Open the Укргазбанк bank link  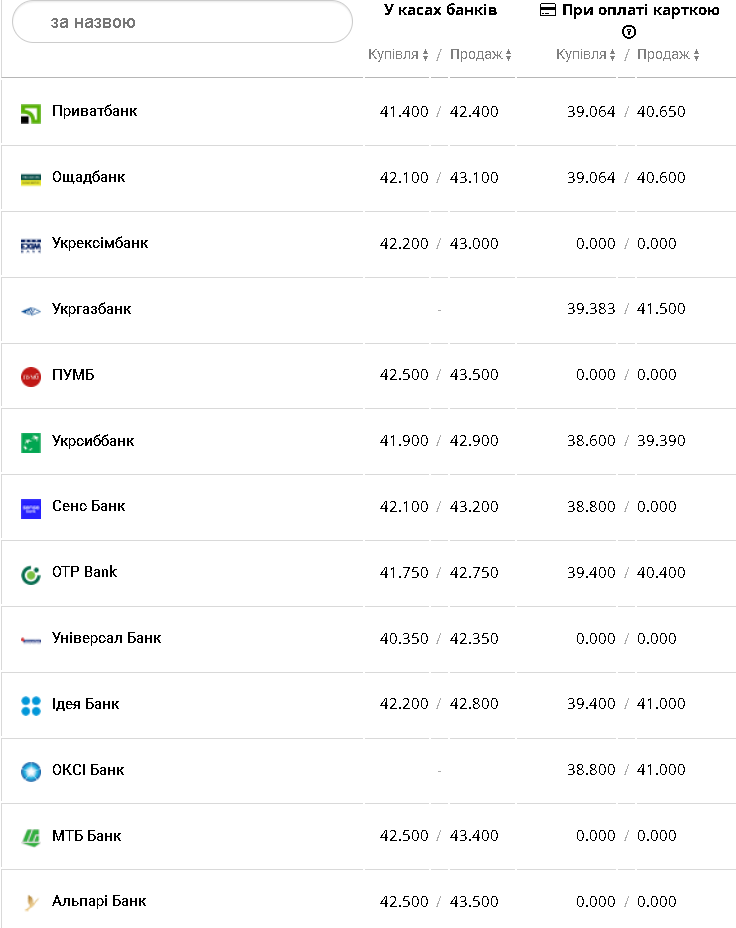pos(91,309)
